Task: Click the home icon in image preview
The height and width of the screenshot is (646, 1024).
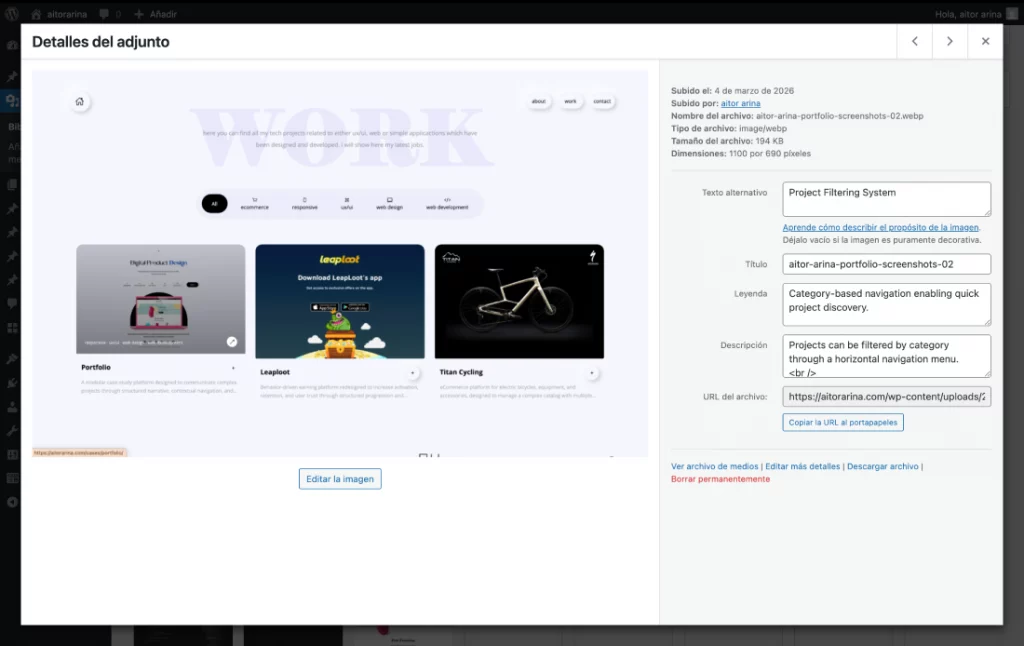Action: [79, 101]
